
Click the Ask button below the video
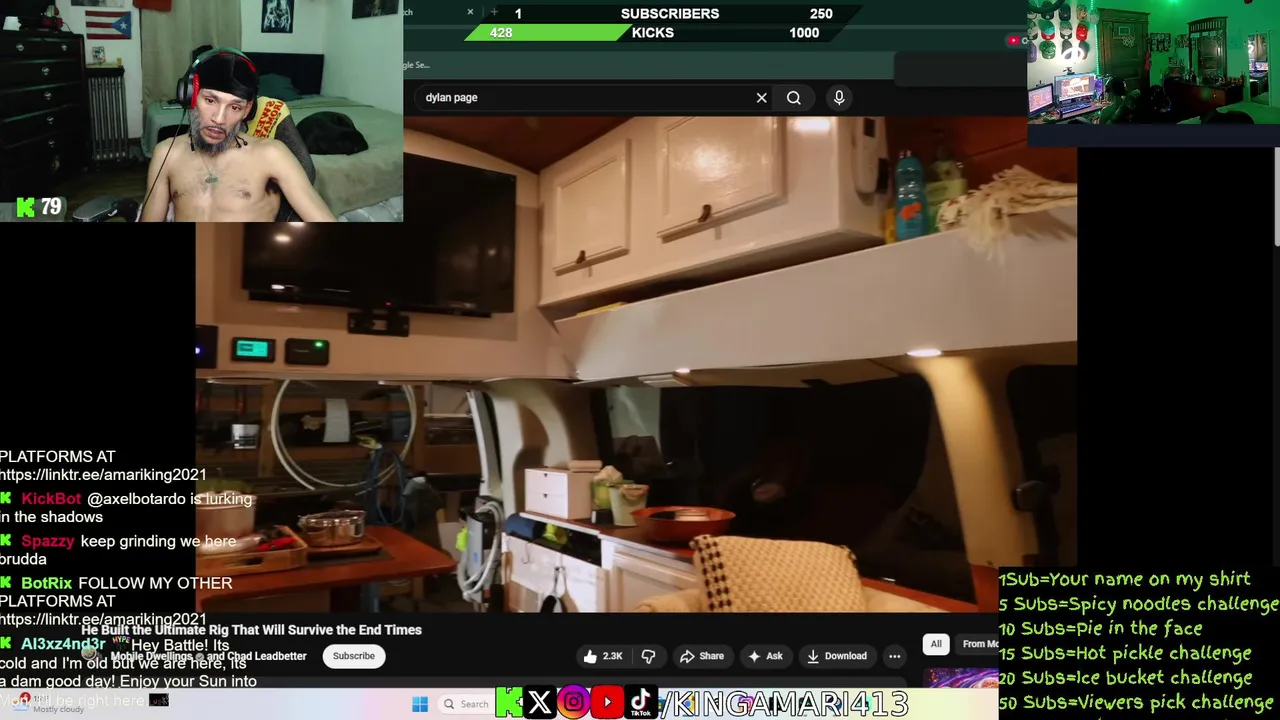pos(765,656)
